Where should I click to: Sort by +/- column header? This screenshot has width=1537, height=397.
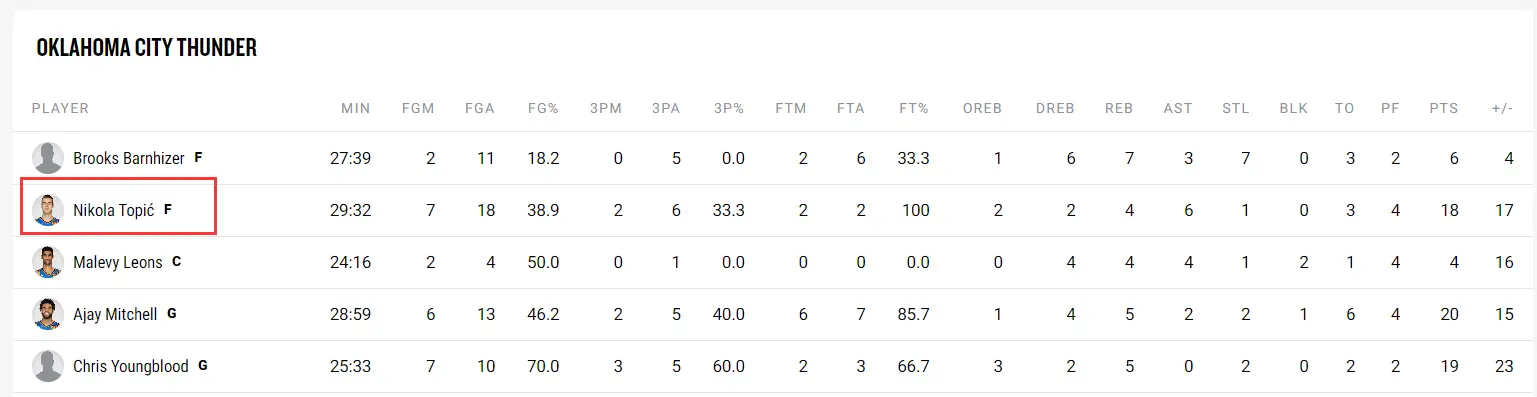pyautogui.click(x=1502, y=108)
